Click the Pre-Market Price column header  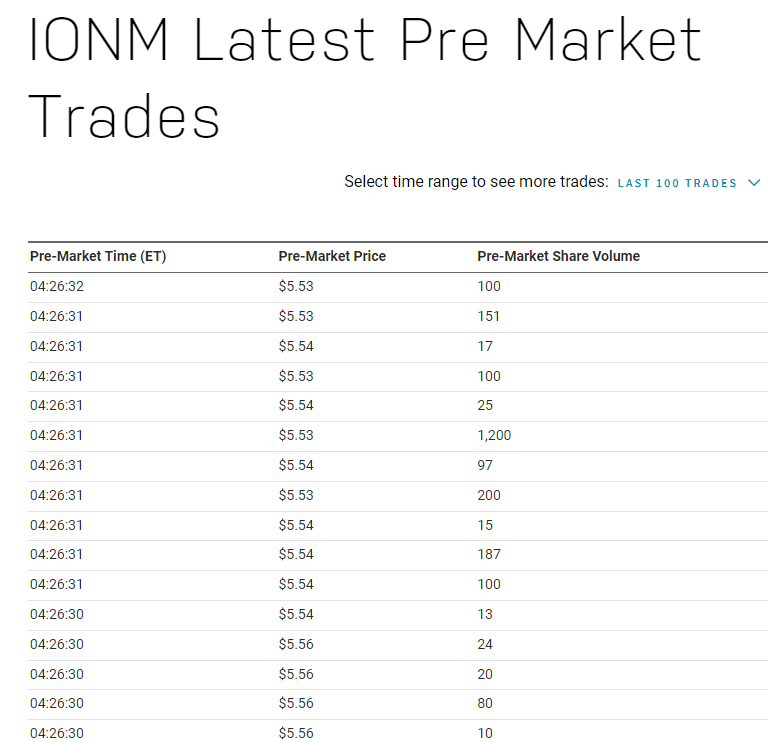click(332, 256)
